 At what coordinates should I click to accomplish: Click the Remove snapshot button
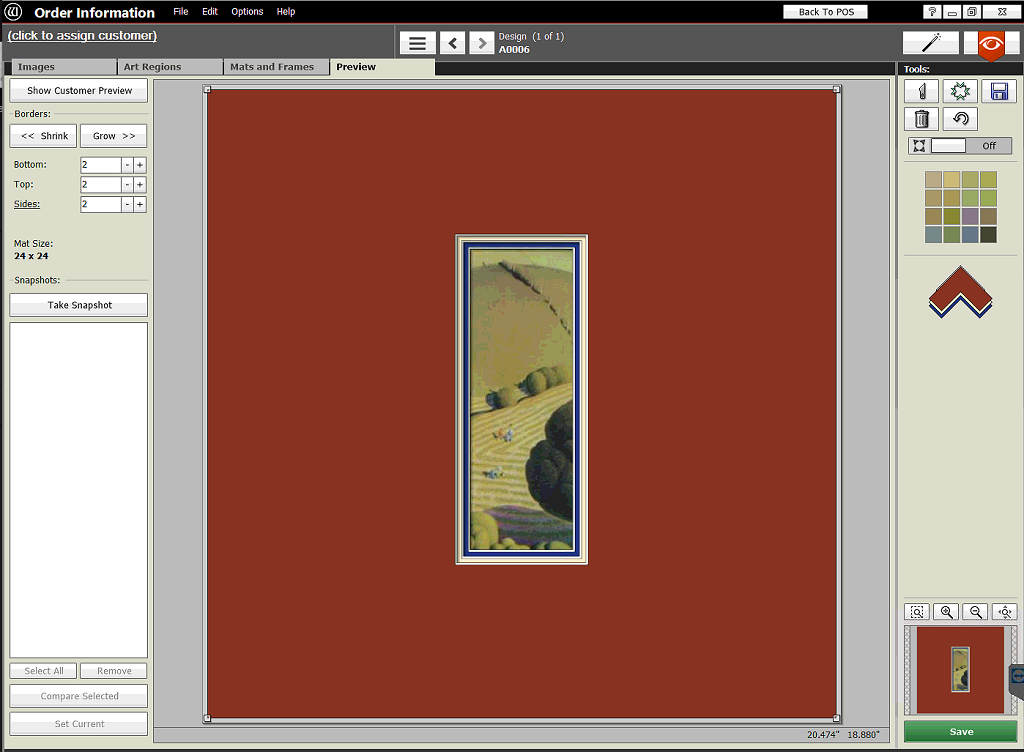point(114,670)
